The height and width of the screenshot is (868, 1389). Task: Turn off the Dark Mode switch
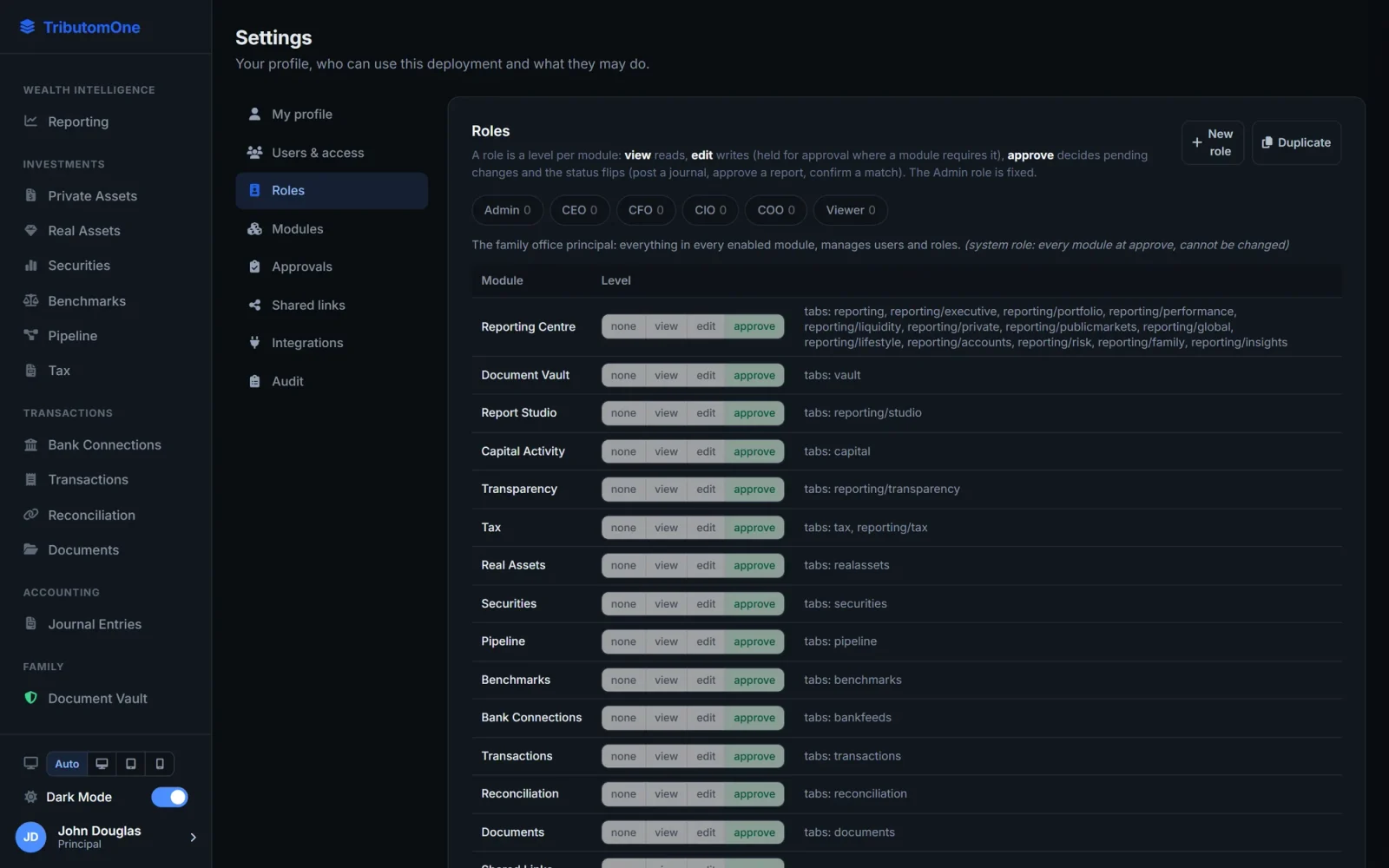pyautogui.click(x=169, y=797)
